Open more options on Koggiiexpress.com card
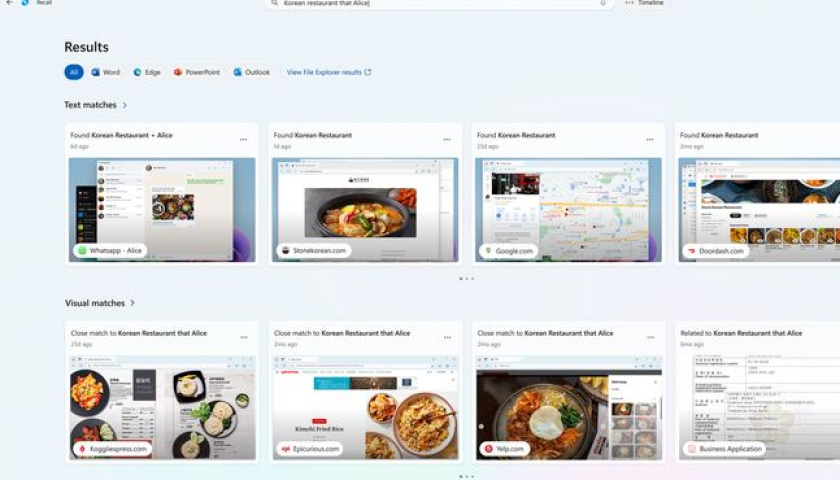 [x=243, y=338]
